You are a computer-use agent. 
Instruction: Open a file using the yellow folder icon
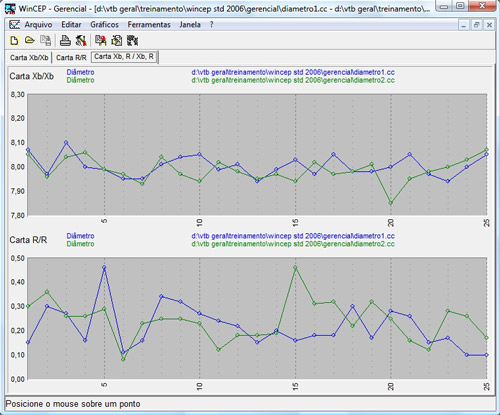tap(30, 41)
